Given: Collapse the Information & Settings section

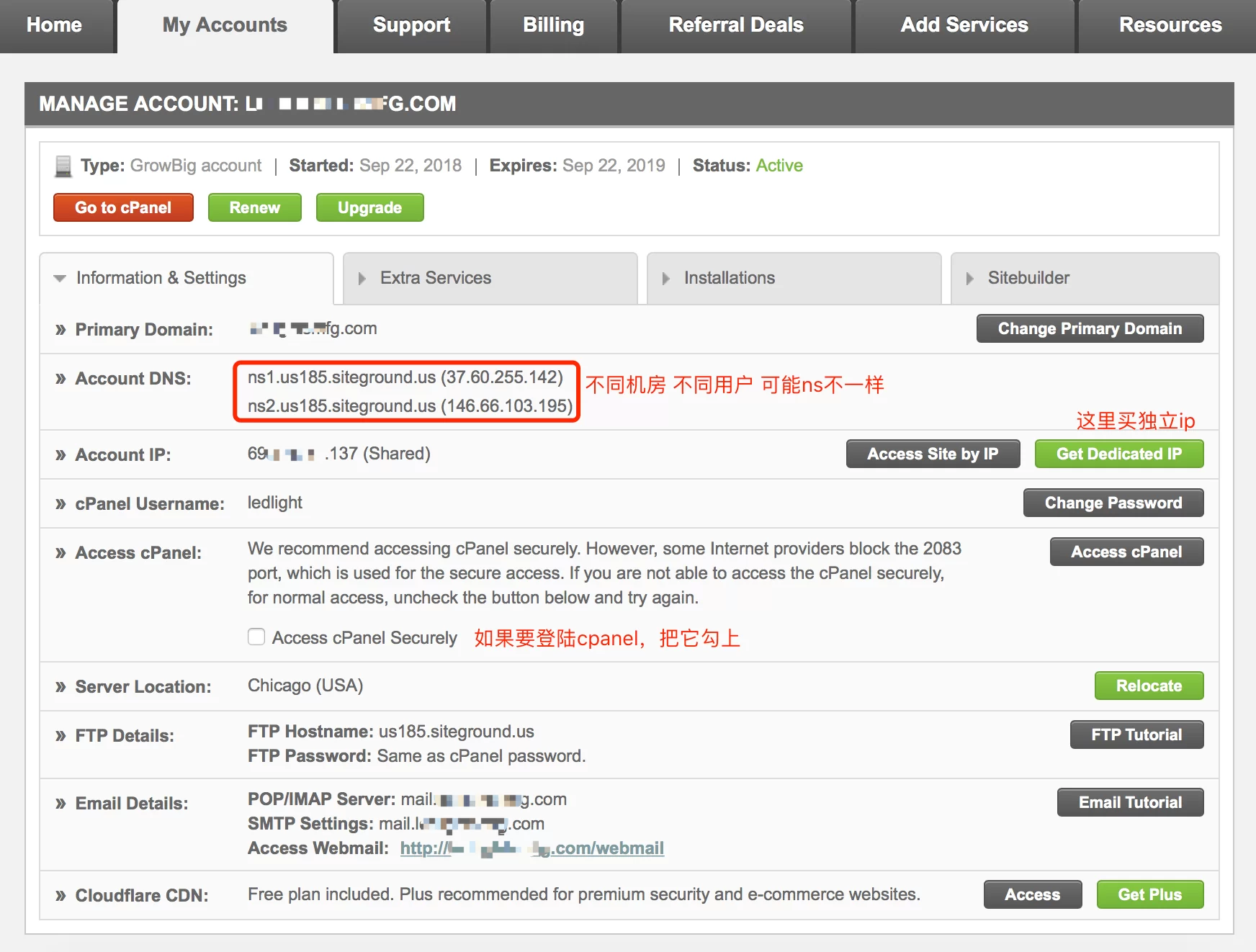Looking at the screenshot, I should click(x=187, y=278).
